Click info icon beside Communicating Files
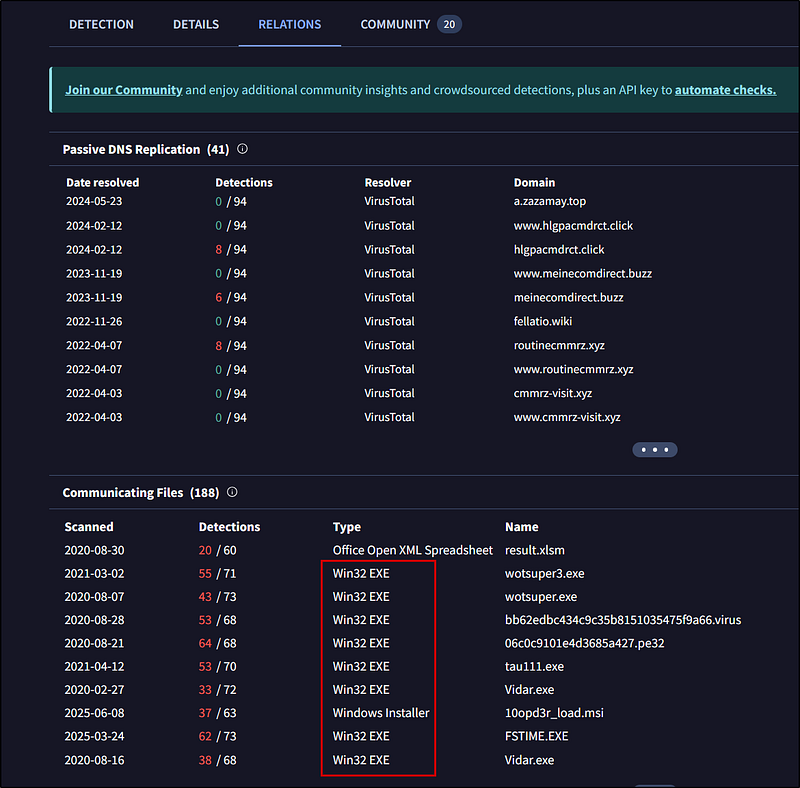The height and width of the screenshot is (788, 800). click(232, 492)
